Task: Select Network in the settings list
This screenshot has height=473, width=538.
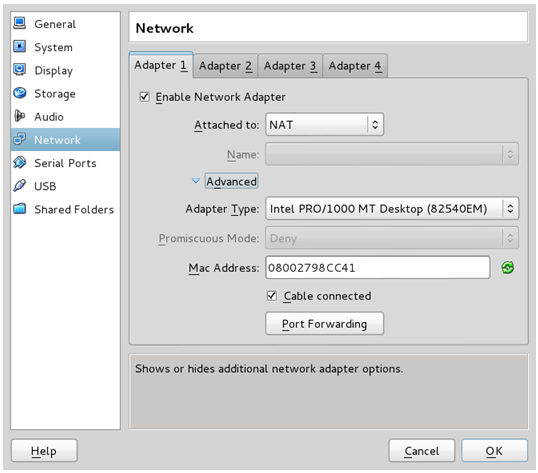Action: point(65,140)
